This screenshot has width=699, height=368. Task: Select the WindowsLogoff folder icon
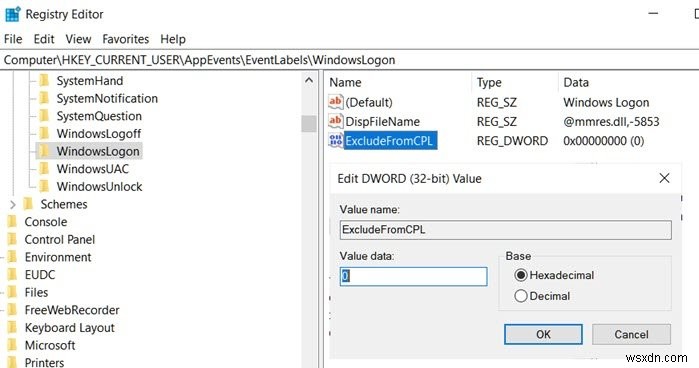[44, 133]
